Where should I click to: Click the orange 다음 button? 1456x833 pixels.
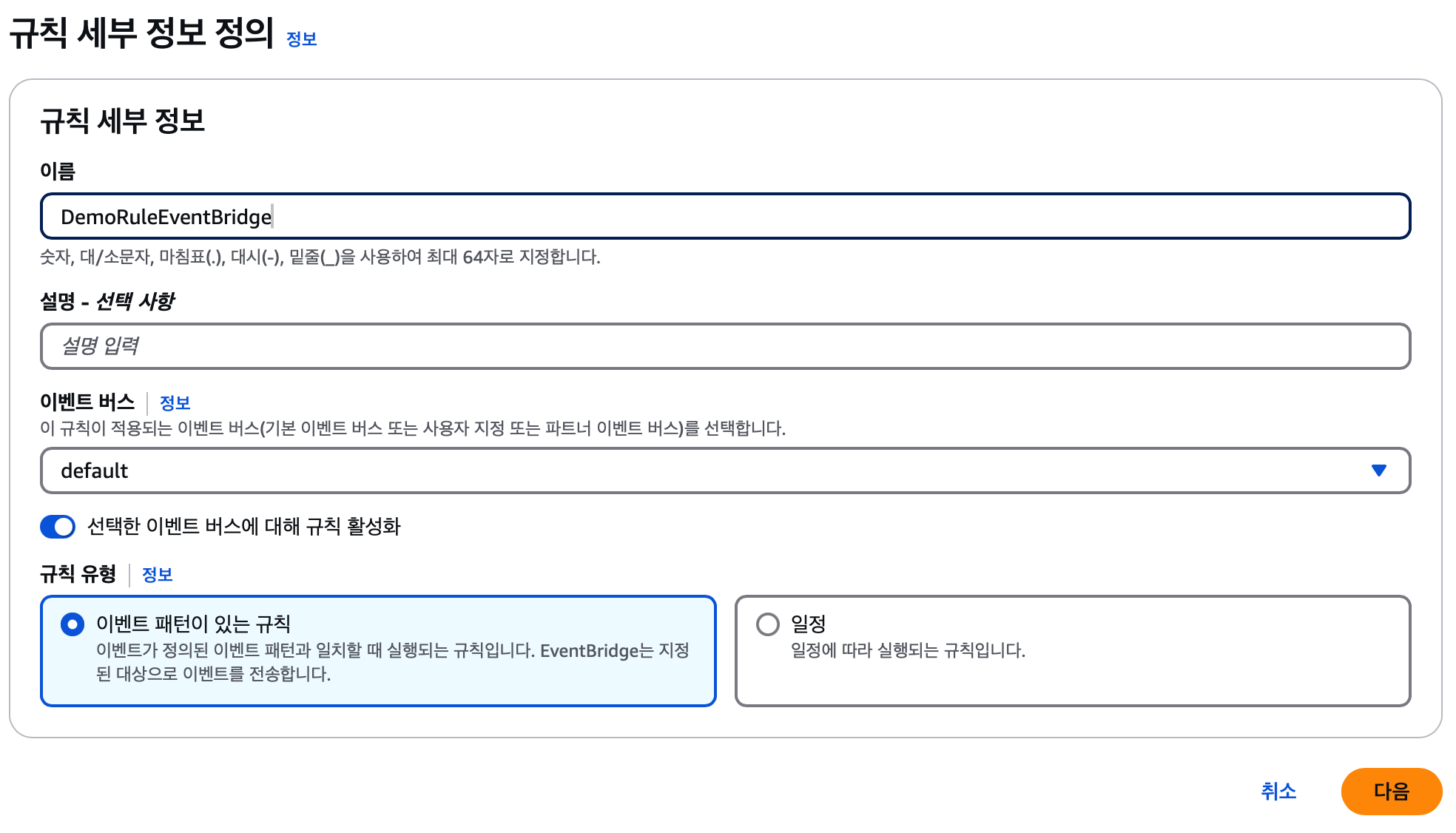point(1391,792)
